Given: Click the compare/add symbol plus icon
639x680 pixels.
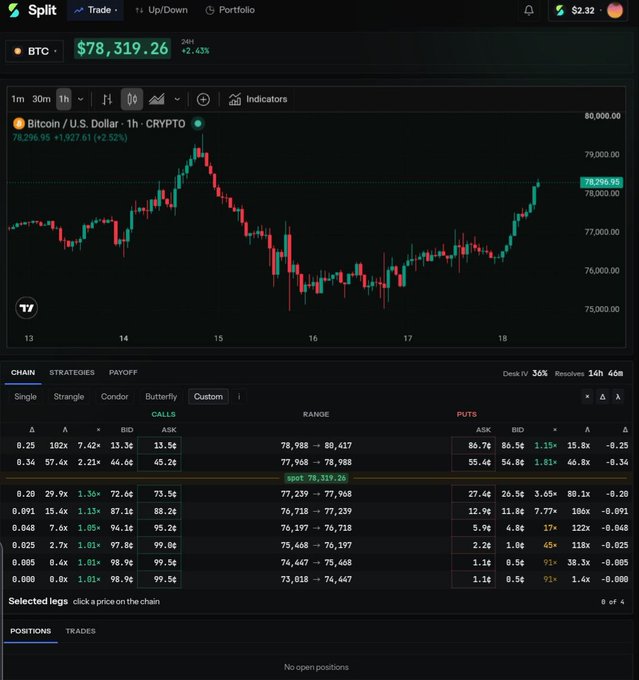Looking at the screenshot, I should [x=203, y=99].
